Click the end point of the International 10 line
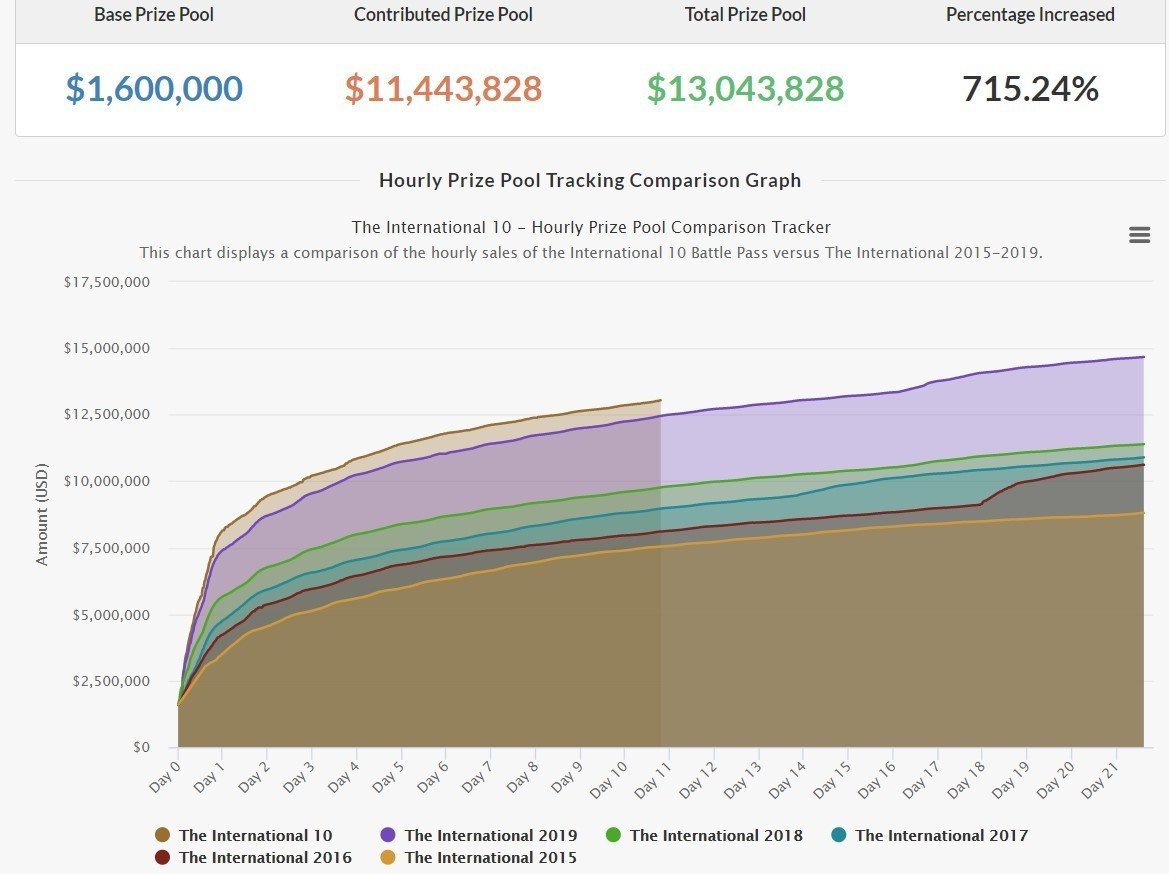1169x874 pixels. [x=661, y=400]
